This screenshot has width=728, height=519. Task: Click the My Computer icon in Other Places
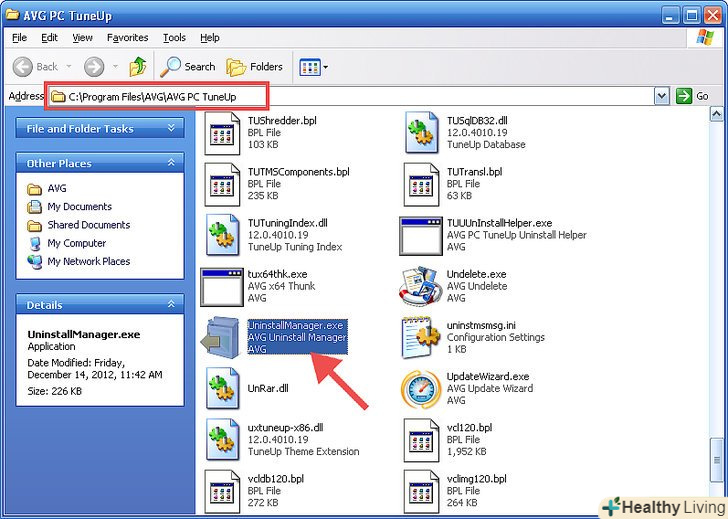[x=34, y=243]
